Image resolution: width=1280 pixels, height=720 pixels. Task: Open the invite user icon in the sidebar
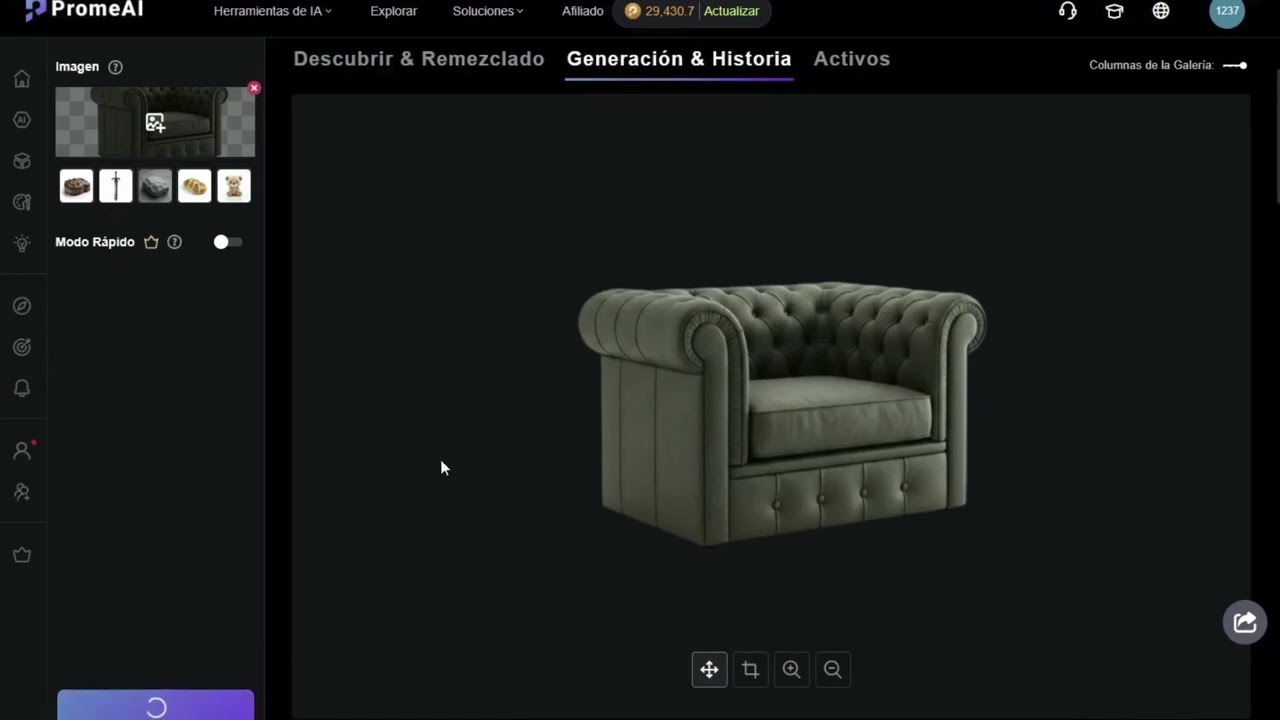point(22,492)
